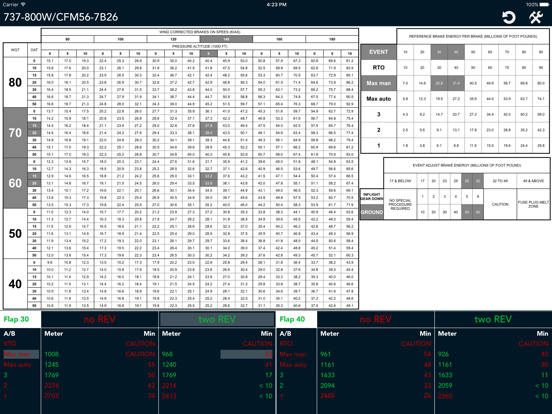Tap the reset circular arrow icon
This screenshot has width=552, height=414.
509,17
